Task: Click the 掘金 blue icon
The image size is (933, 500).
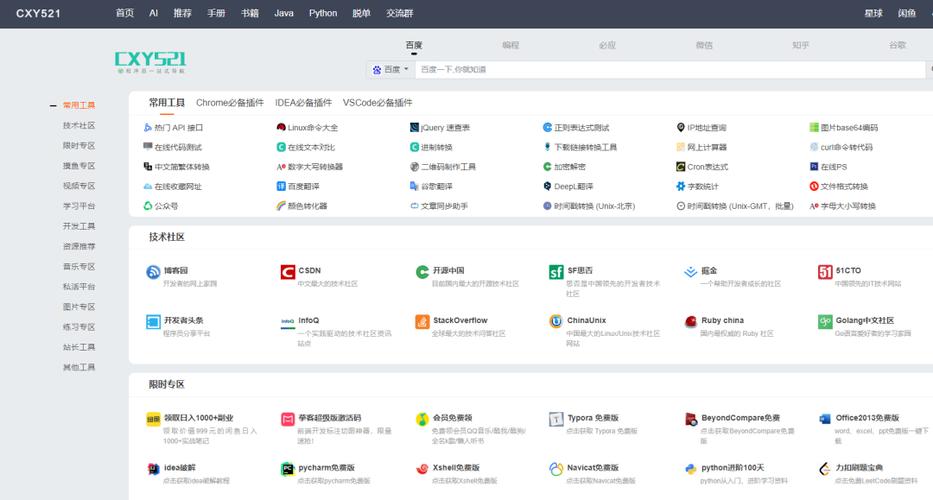Action: (690, 272)
